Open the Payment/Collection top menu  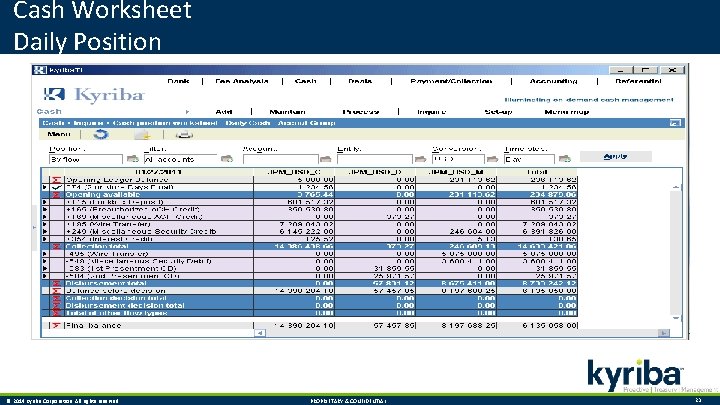click(451, 81)
